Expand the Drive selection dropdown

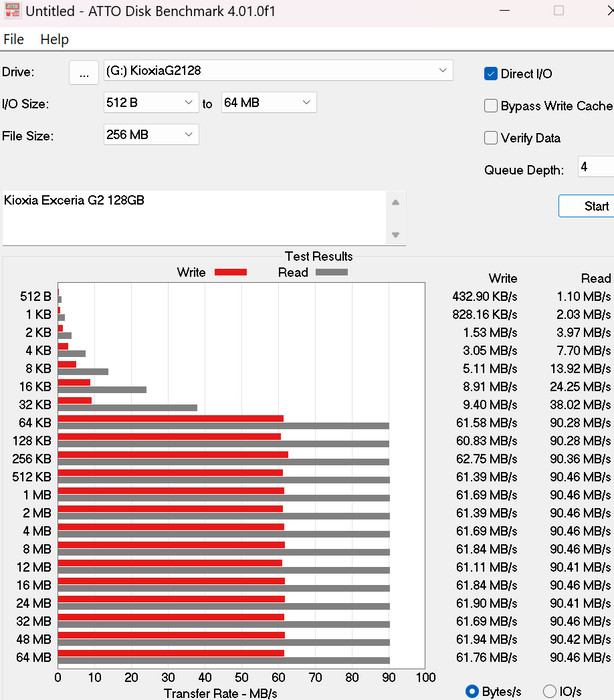(x=278, y=71)
